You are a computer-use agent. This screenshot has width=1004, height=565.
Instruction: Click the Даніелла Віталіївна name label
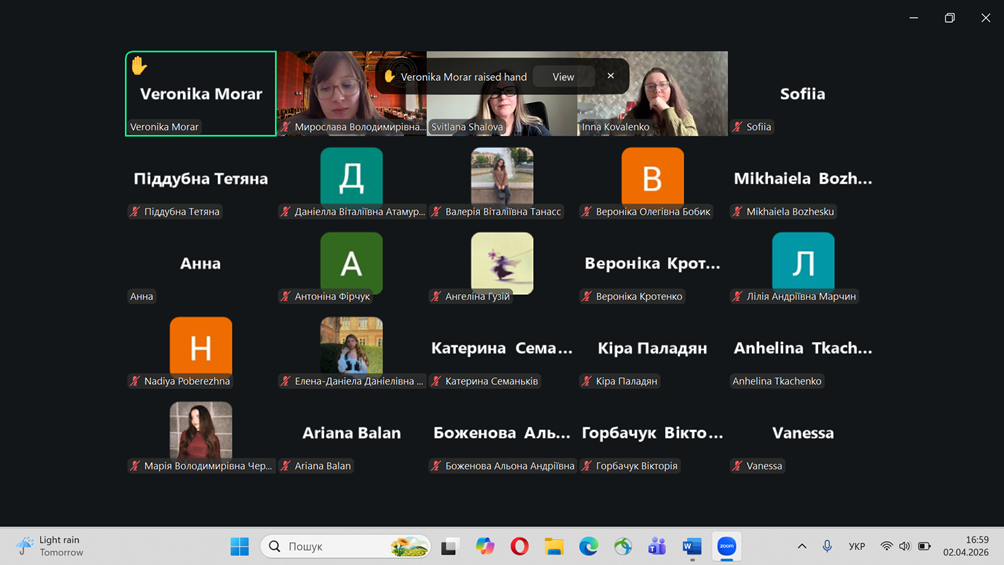(360, 211)
